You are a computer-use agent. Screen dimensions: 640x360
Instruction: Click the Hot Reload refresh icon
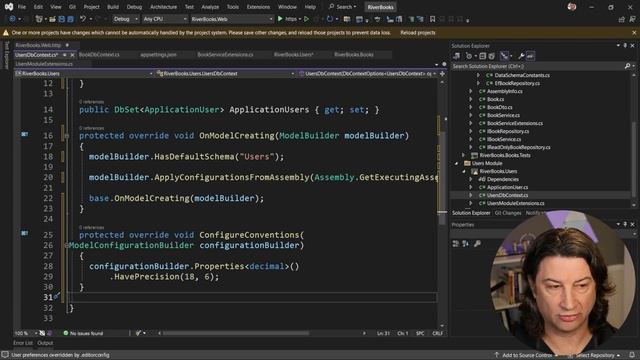[x=330, y=19]
